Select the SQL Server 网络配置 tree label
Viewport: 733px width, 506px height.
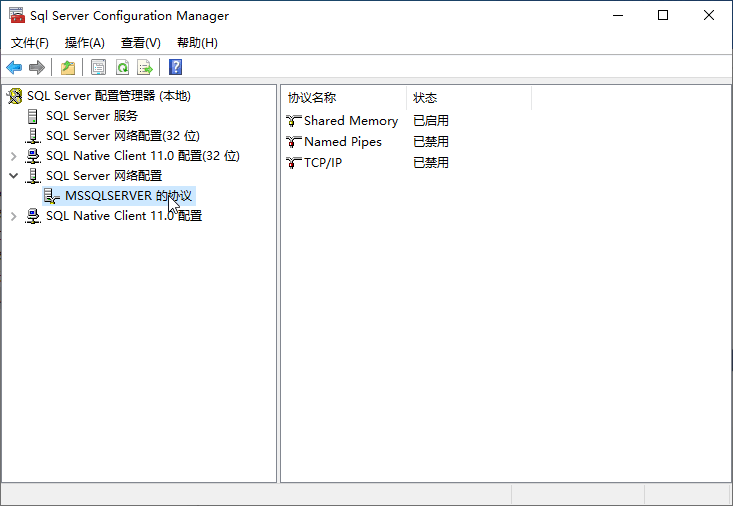[104, 176]
